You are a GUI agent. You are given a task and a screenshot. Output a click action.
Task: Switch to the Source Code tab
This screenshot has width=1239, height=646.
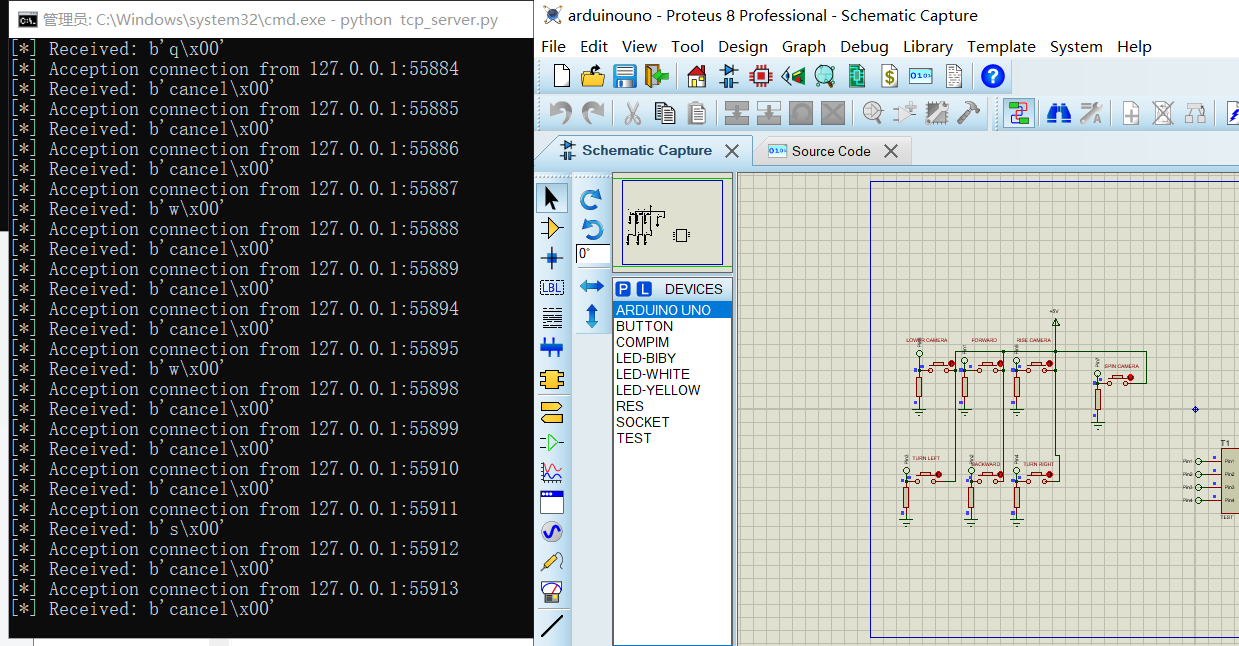[x=830, y=151]
